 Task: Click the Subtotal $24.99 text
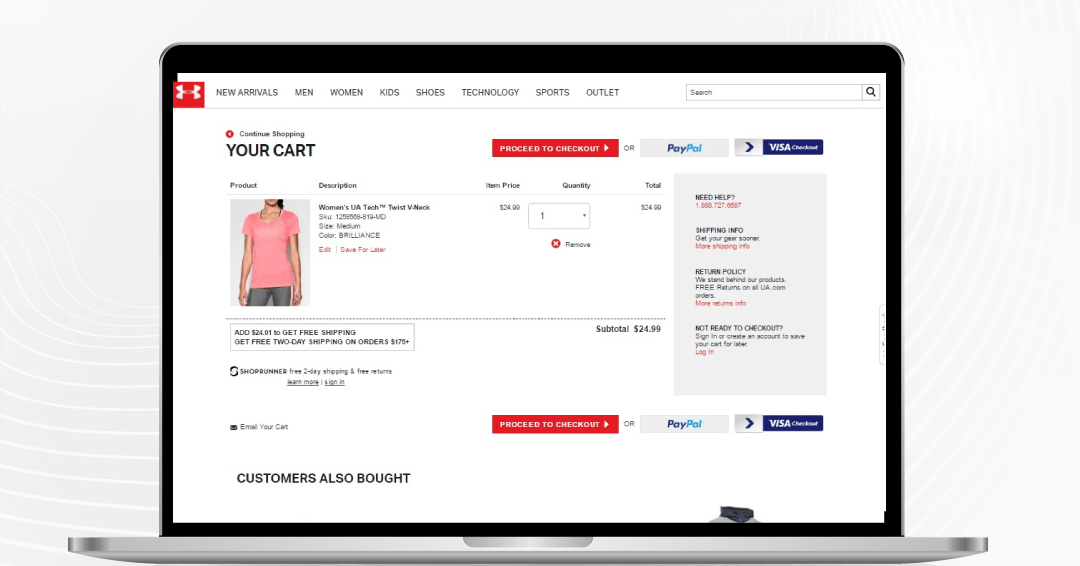628,329
